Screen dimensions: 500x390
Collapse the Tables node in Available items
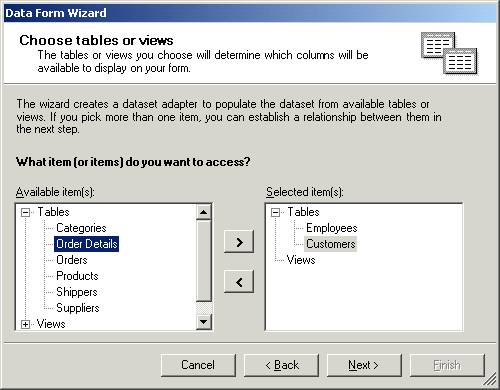click(26, 212)
